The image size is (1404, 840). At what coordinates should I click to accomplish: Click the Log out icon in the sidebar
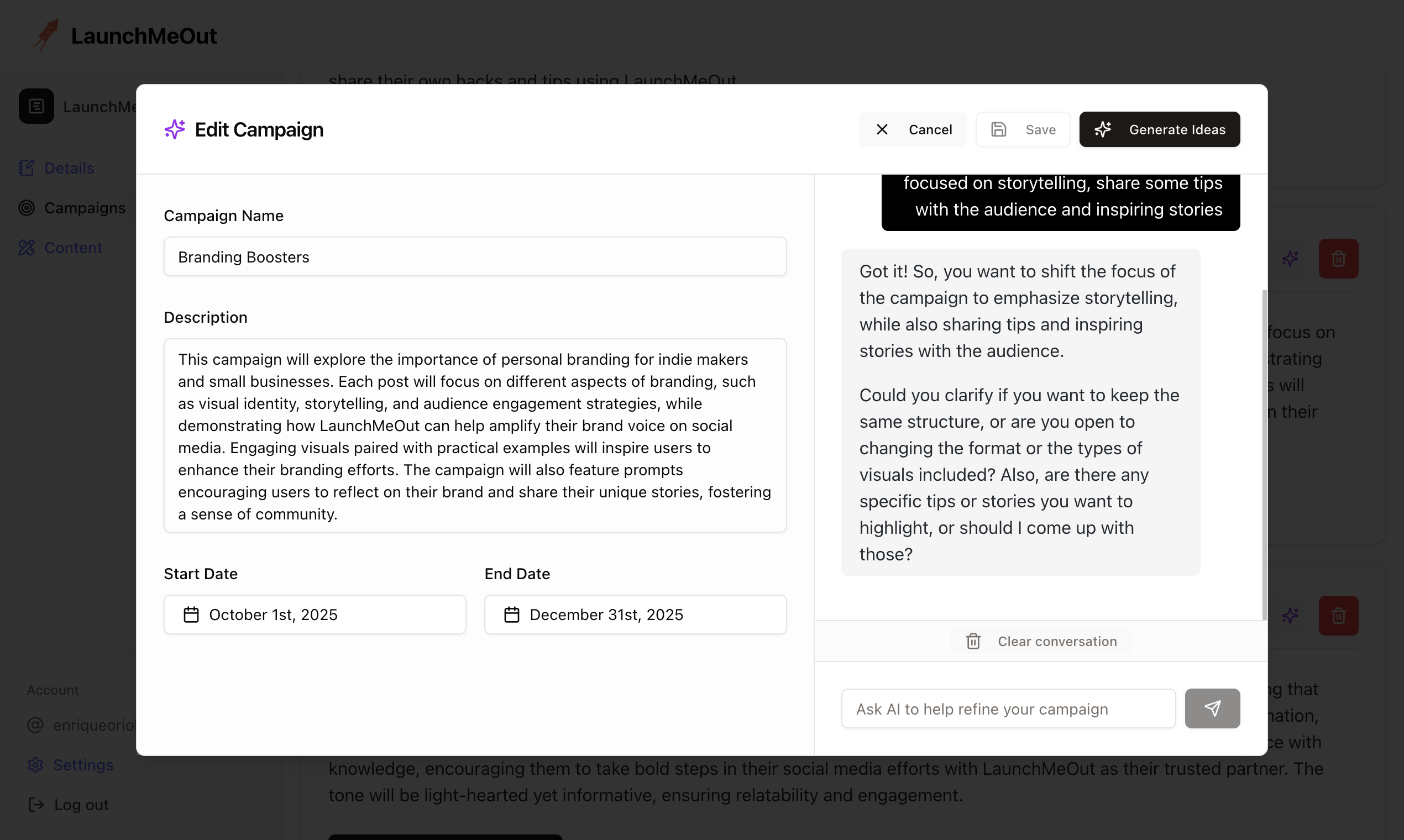point(36,804)
